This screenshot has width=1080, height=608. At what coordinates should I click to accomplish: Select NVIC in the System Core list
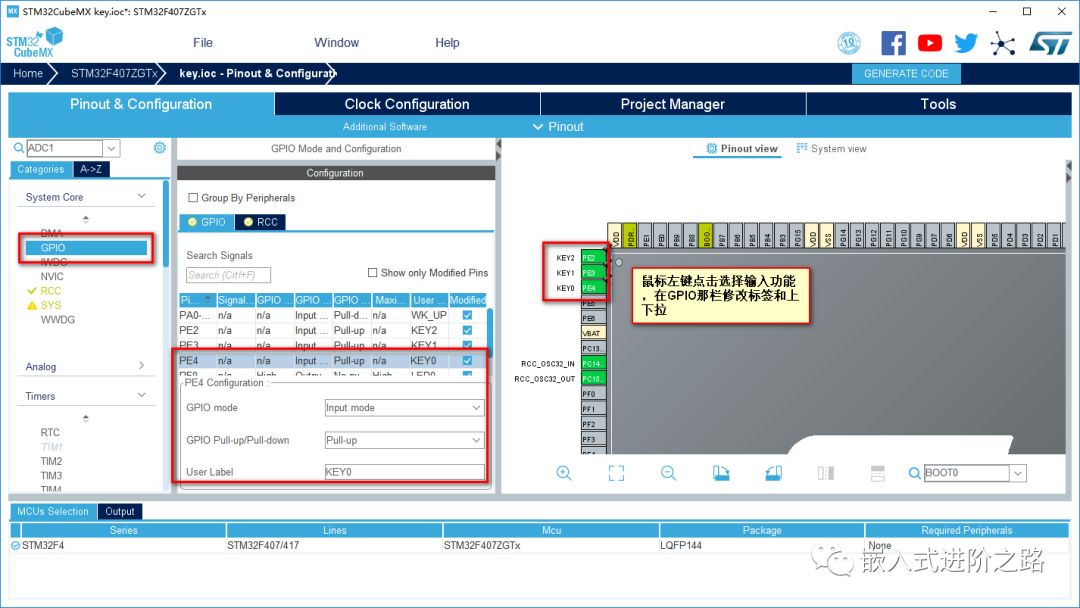pos(52,276)
